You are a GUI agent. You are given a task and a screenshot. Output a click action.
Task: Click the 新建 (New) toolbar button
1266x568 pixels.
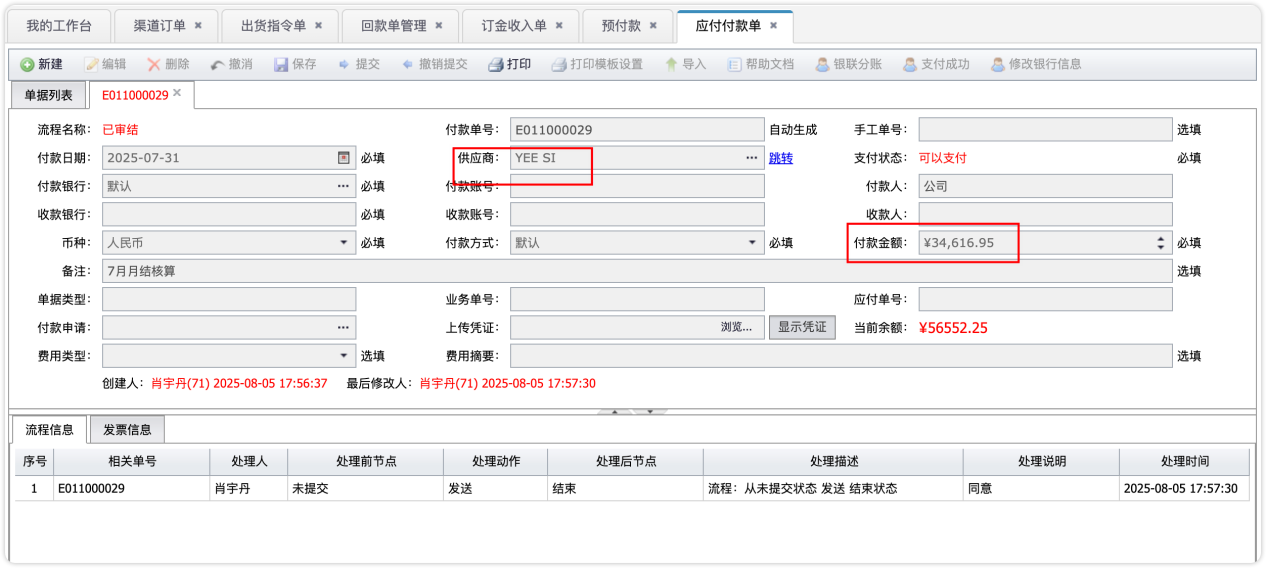[x=42, y=64]
